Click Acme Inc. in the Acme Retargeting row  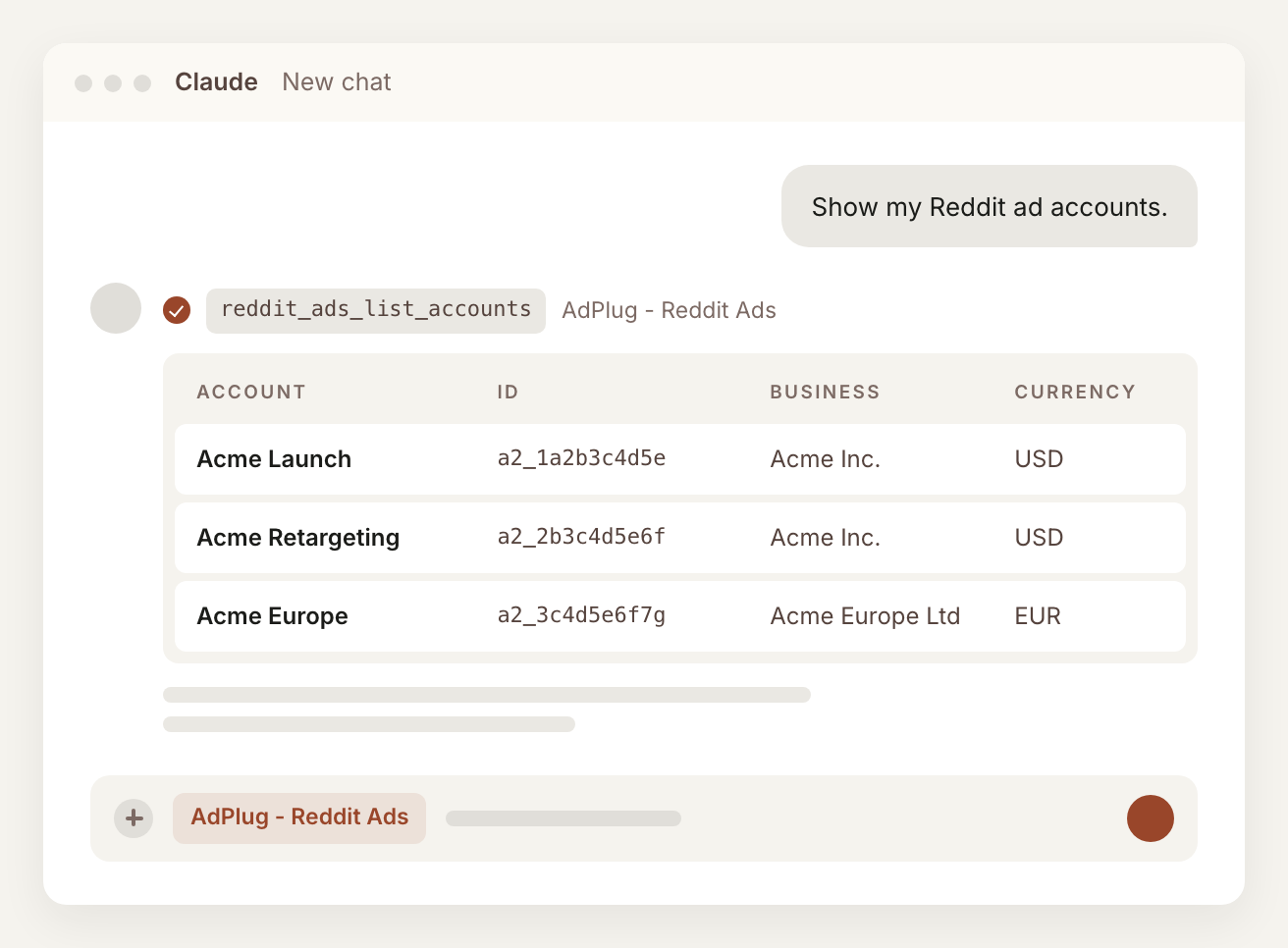(826, 538)
